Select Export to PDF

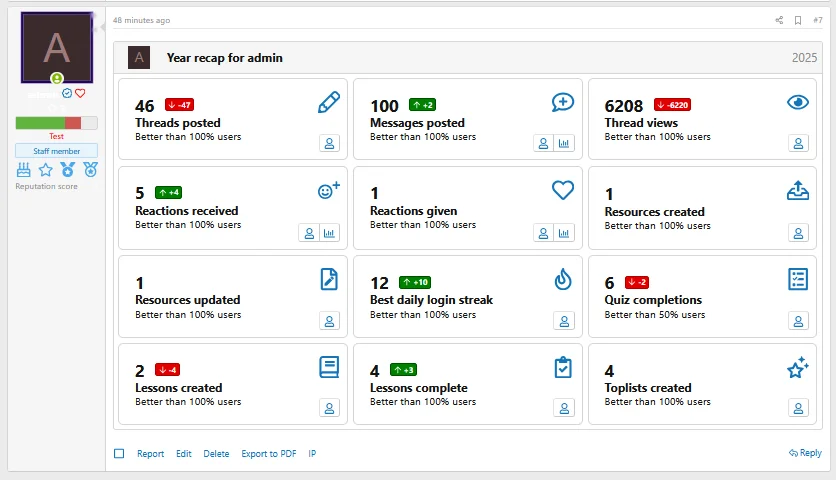point(269,454)
